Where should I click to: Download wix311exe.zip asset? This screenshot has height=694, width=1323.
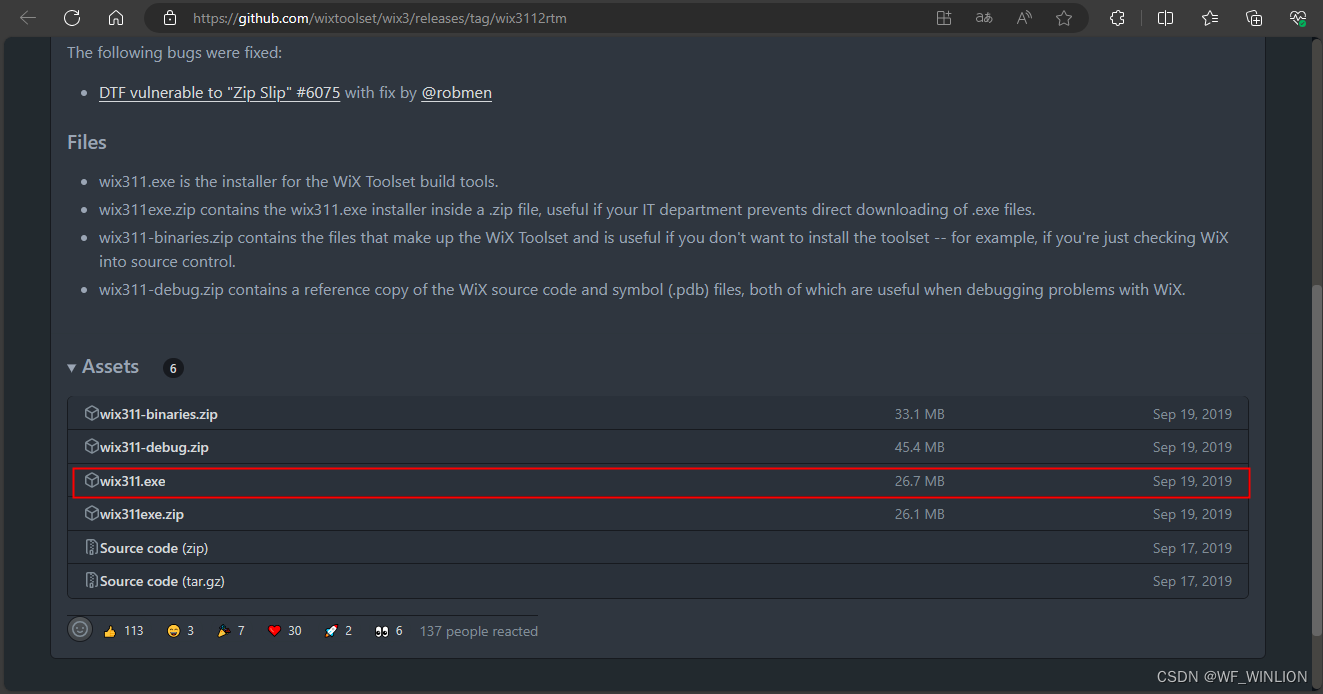point(142,514)
